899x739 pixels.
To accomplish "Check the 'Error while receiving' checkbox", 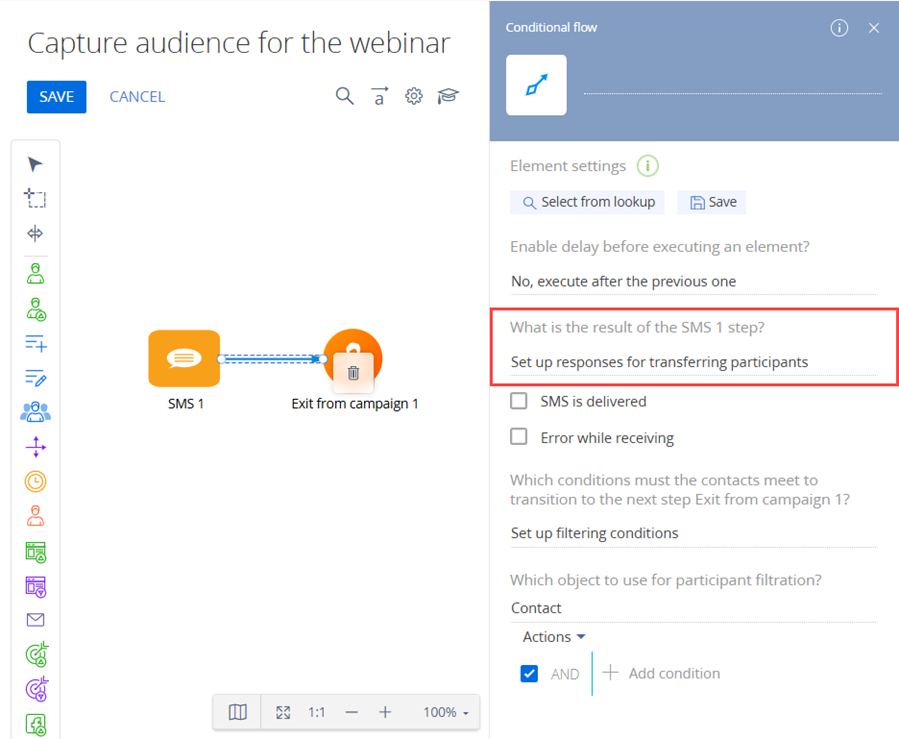I will coord(519,437).
